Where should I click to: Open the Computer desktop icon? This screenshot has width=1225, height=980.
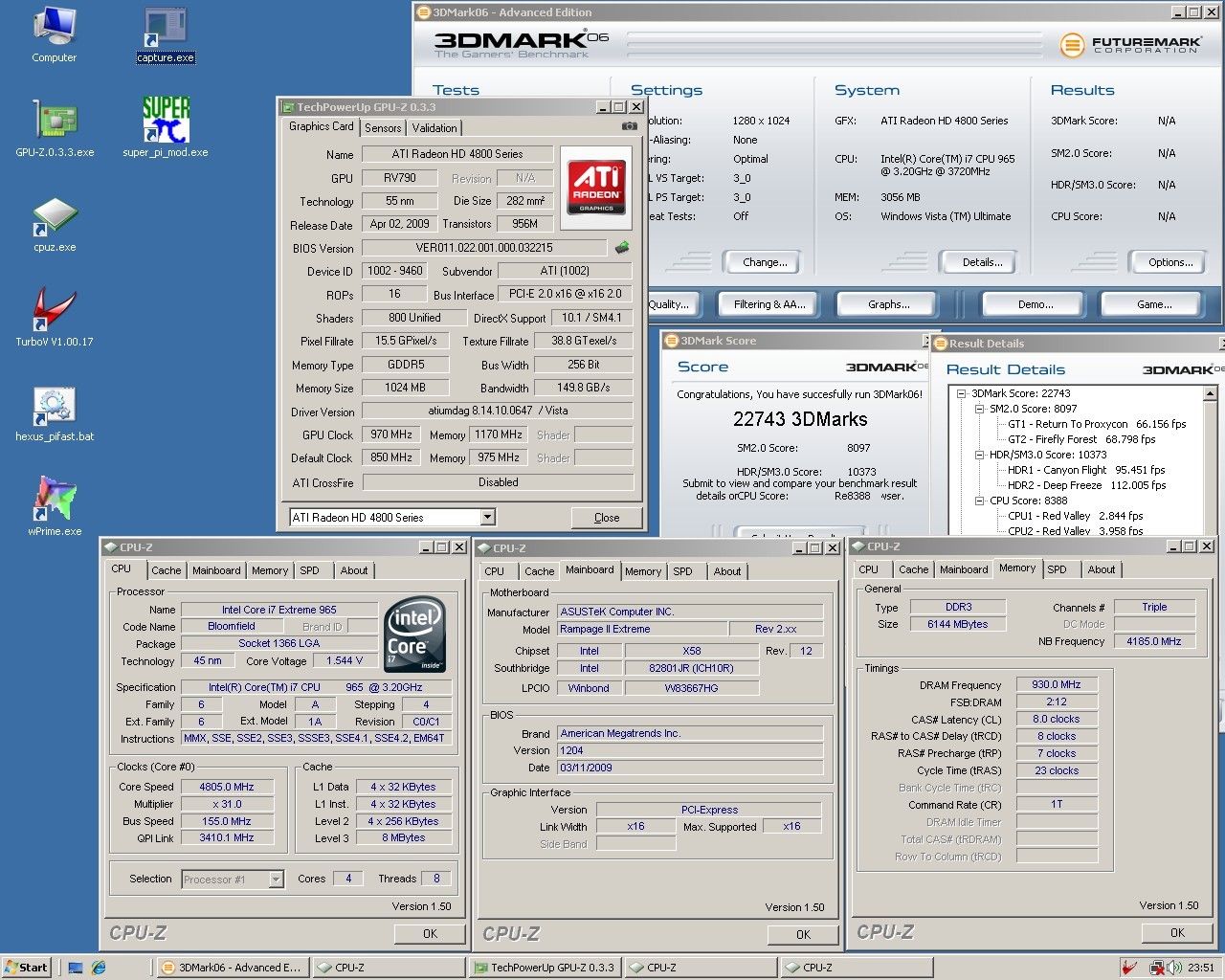click(x=55, y=35)
